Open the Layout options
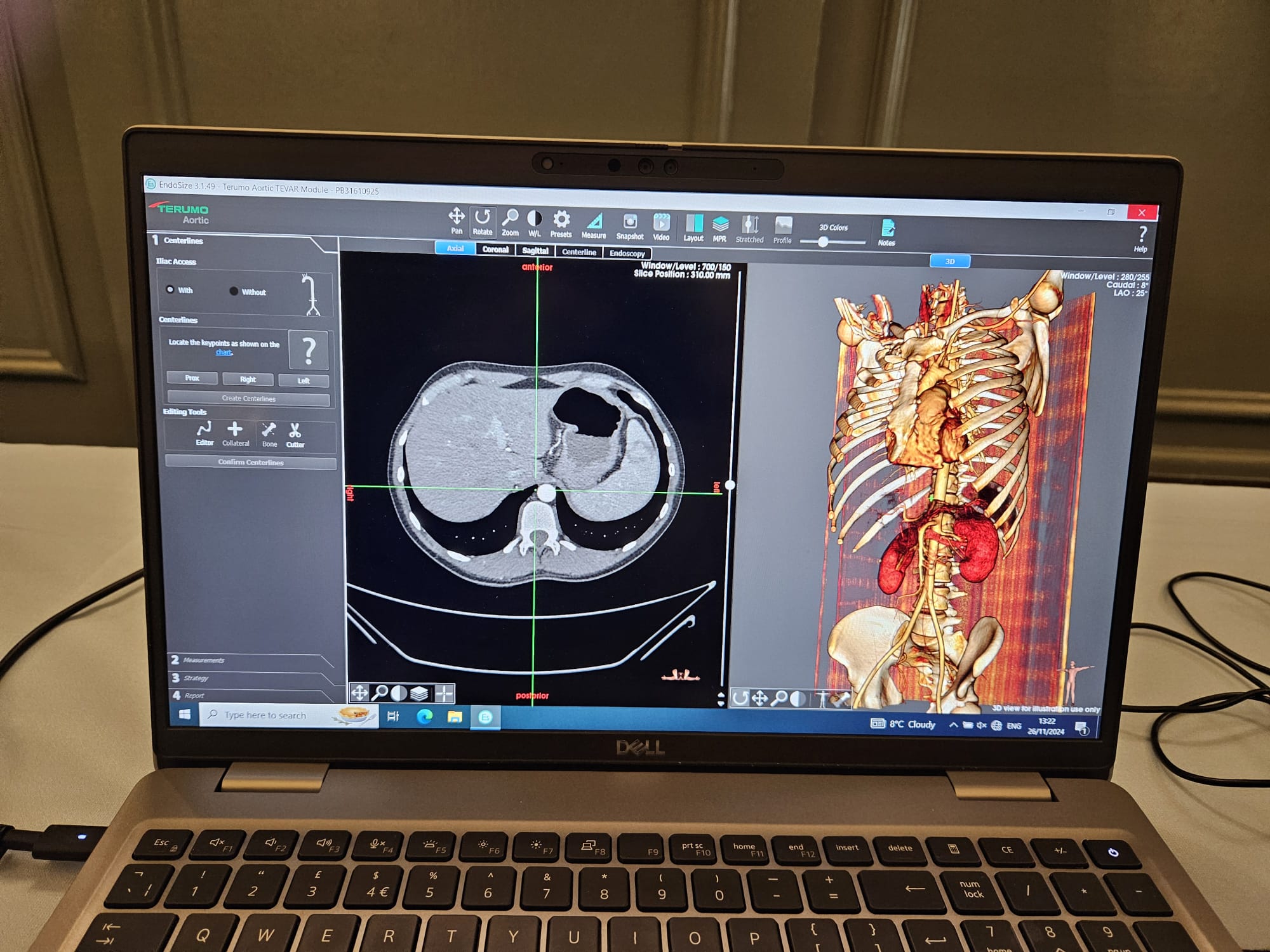The height and width of the screenshot is (952, 1270). click(693, 228)
